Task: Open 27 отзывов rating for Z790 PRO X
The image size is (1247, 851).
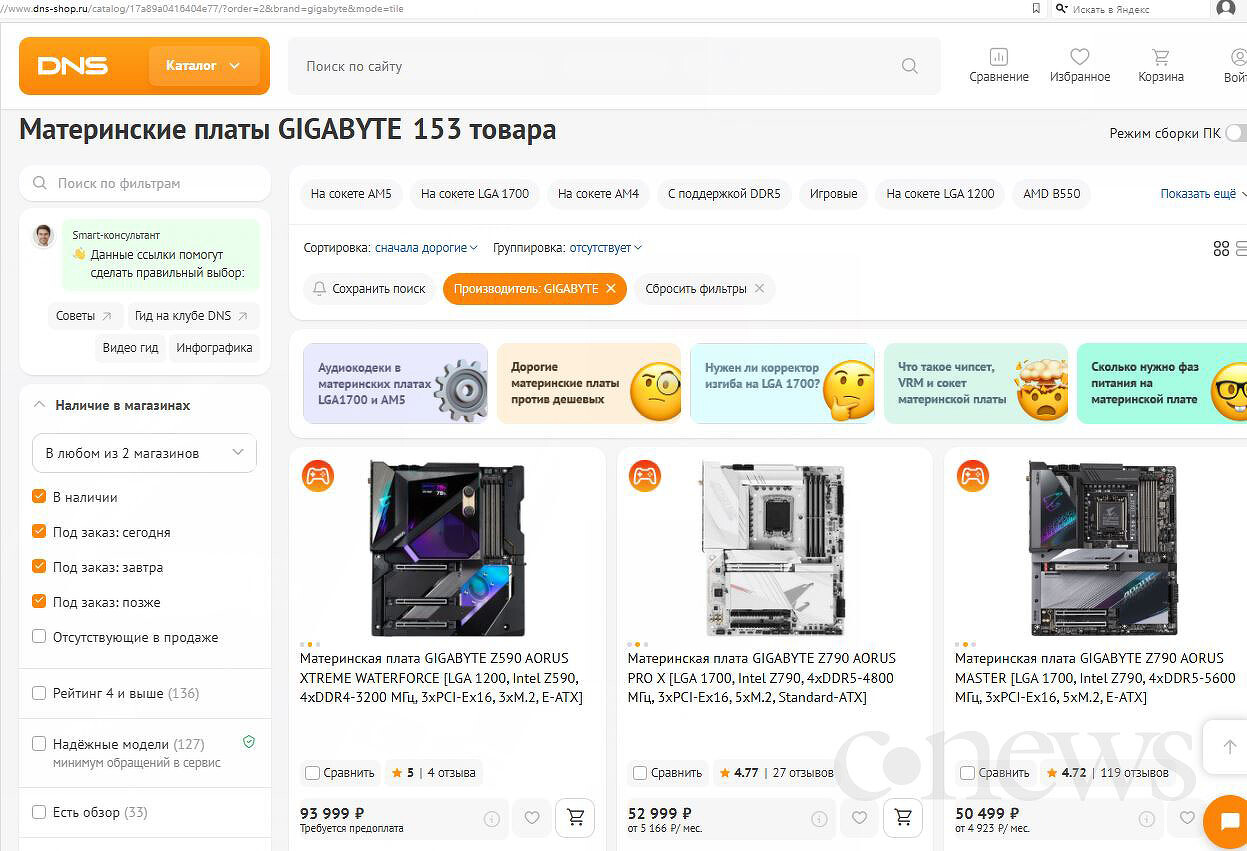Action: (776, 773)
